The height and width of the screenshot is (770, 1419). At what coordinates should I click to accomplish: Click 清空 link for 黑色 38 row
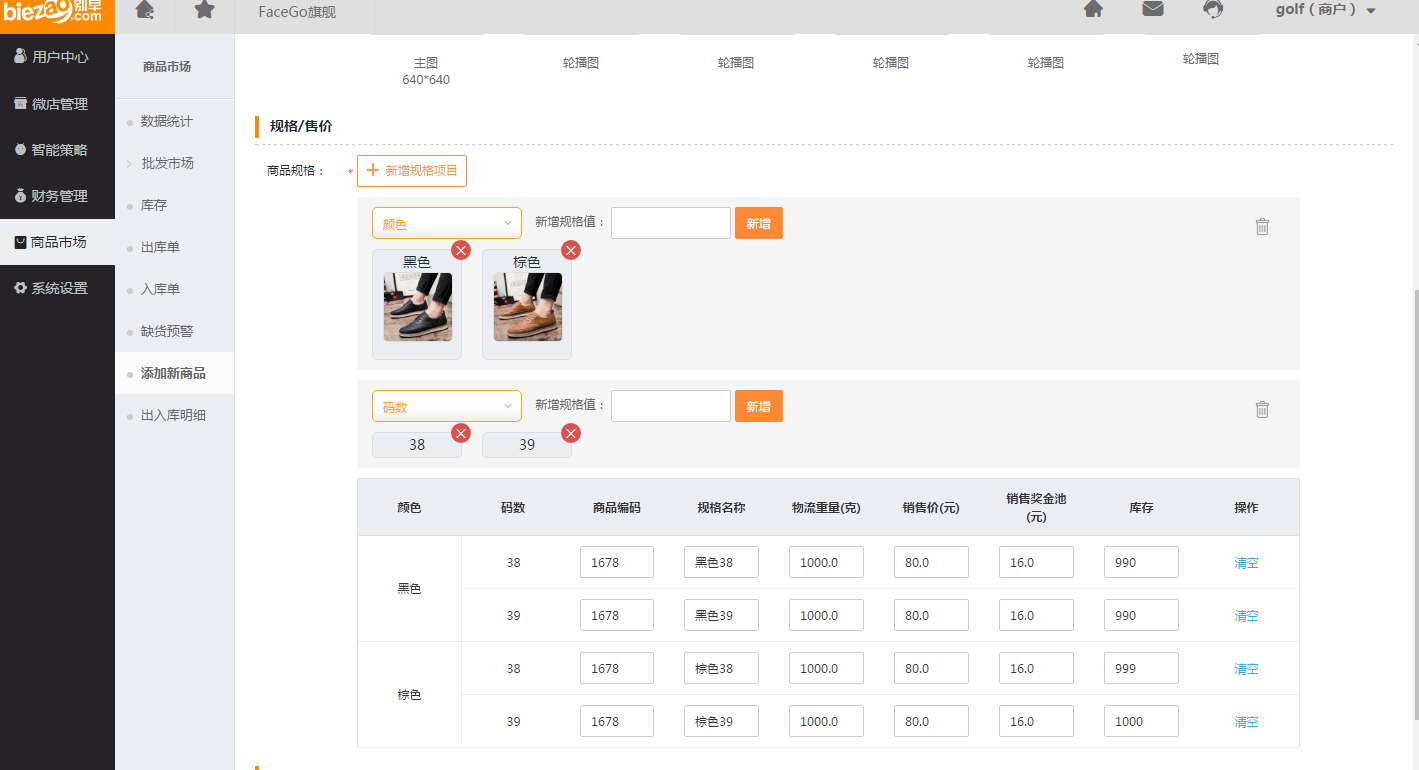[x=1246, y=563]
